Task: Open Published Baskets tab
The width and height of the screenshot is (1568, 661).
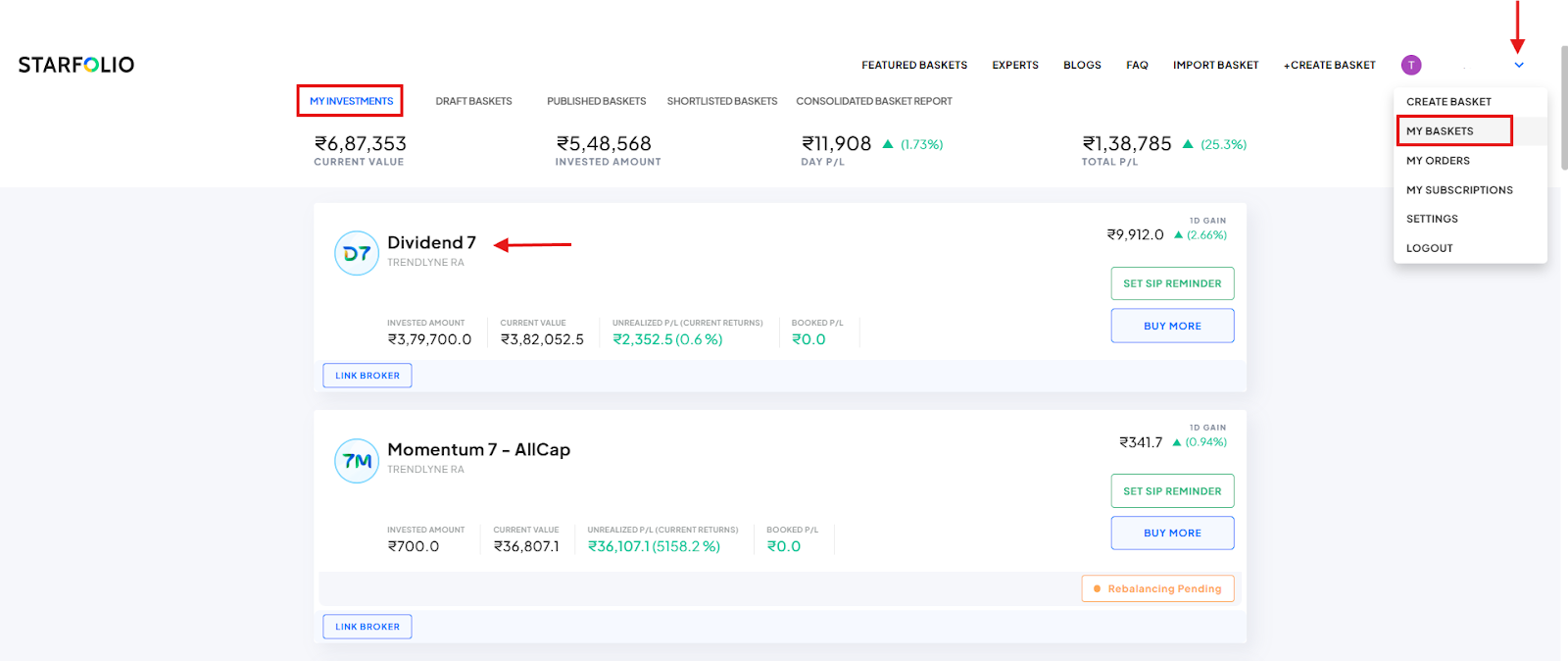Action: coord(596,101)
